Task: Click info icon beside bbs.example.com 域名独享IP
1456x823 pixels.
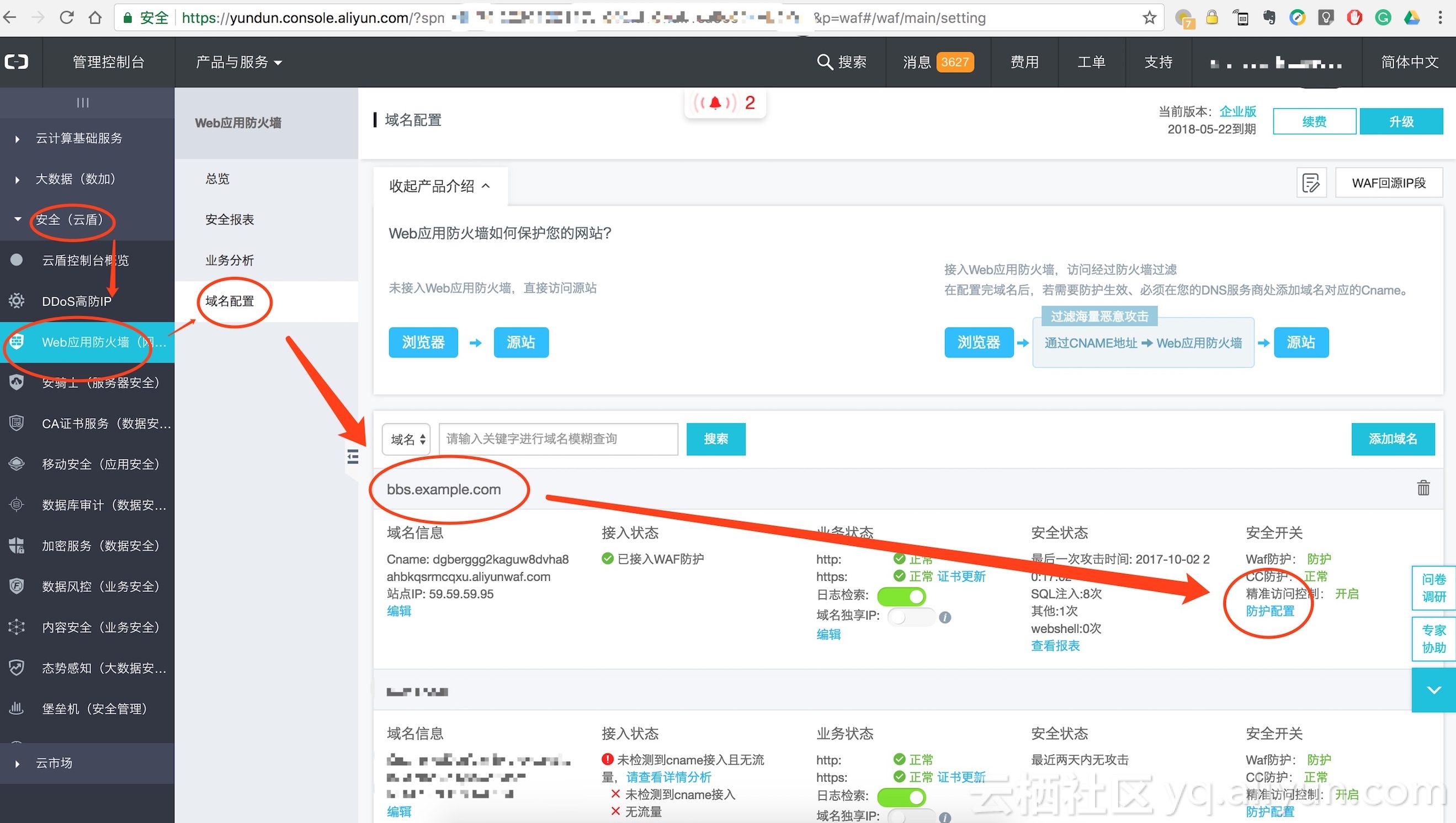Action: click(x=945, y=617)
